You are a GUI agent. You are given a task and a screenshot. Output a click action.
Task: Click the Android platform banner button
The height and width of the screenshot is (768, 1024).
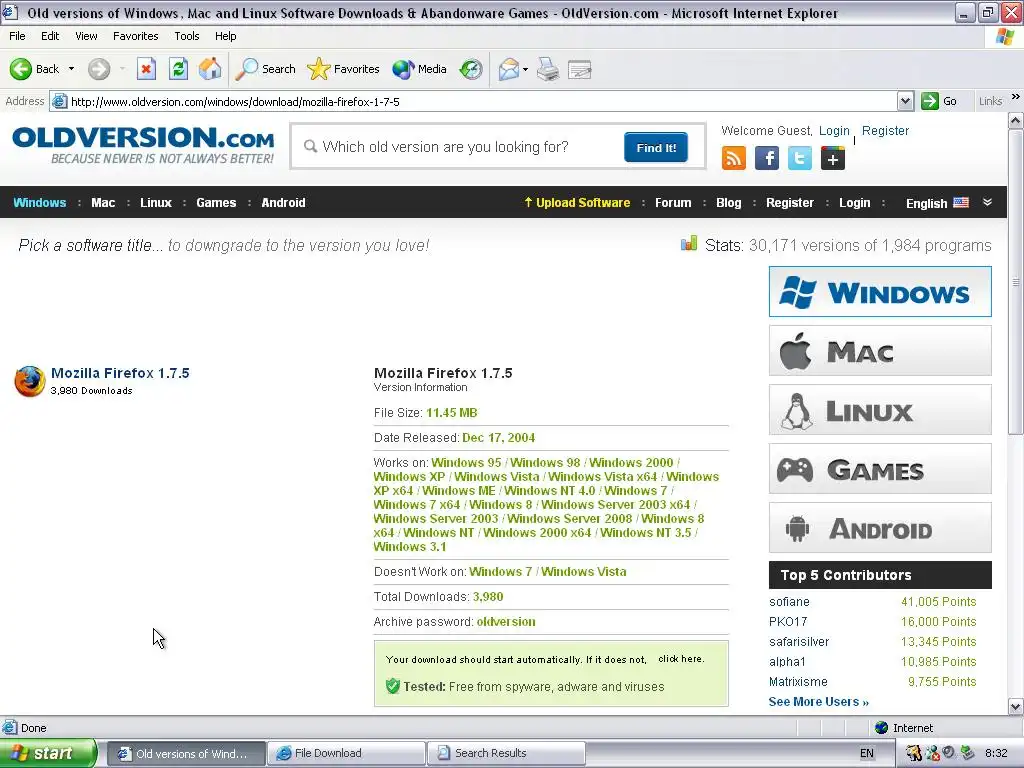click(x=880, y=528)
